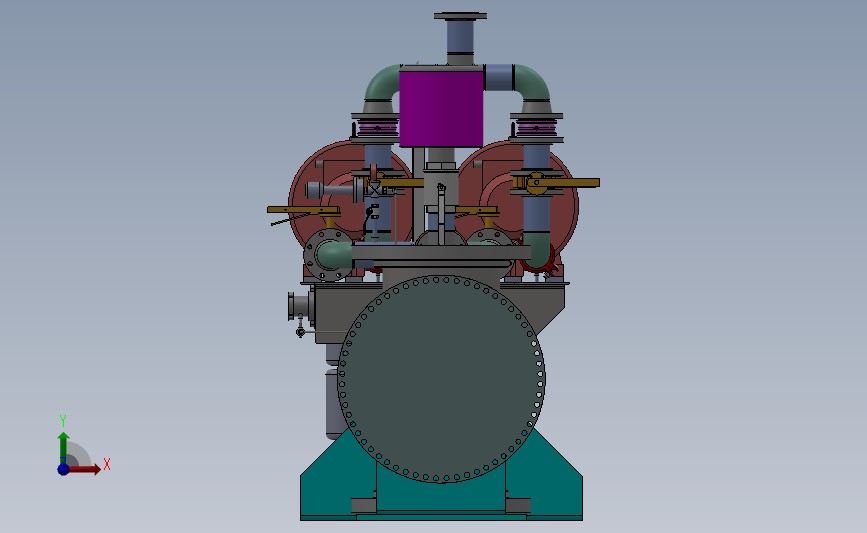Viewport: 867px width, 533px height.
Task: Select the right pink bellows expansion joint
Action: click(x=536, y=129)
